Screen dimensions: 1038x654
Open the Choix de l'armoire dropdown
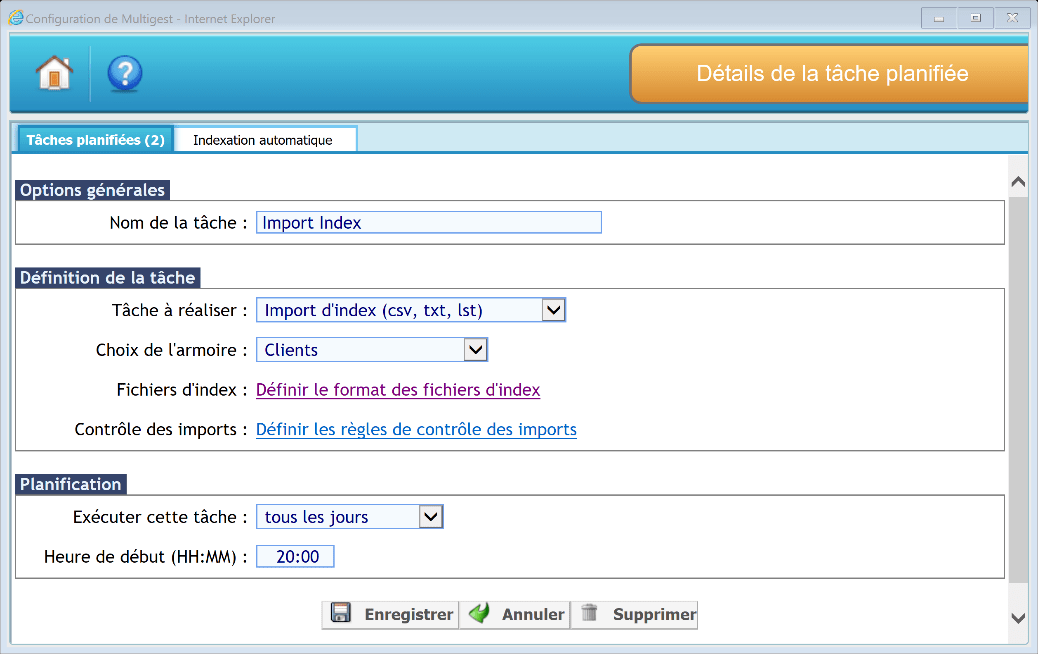(x=476, y=350)
